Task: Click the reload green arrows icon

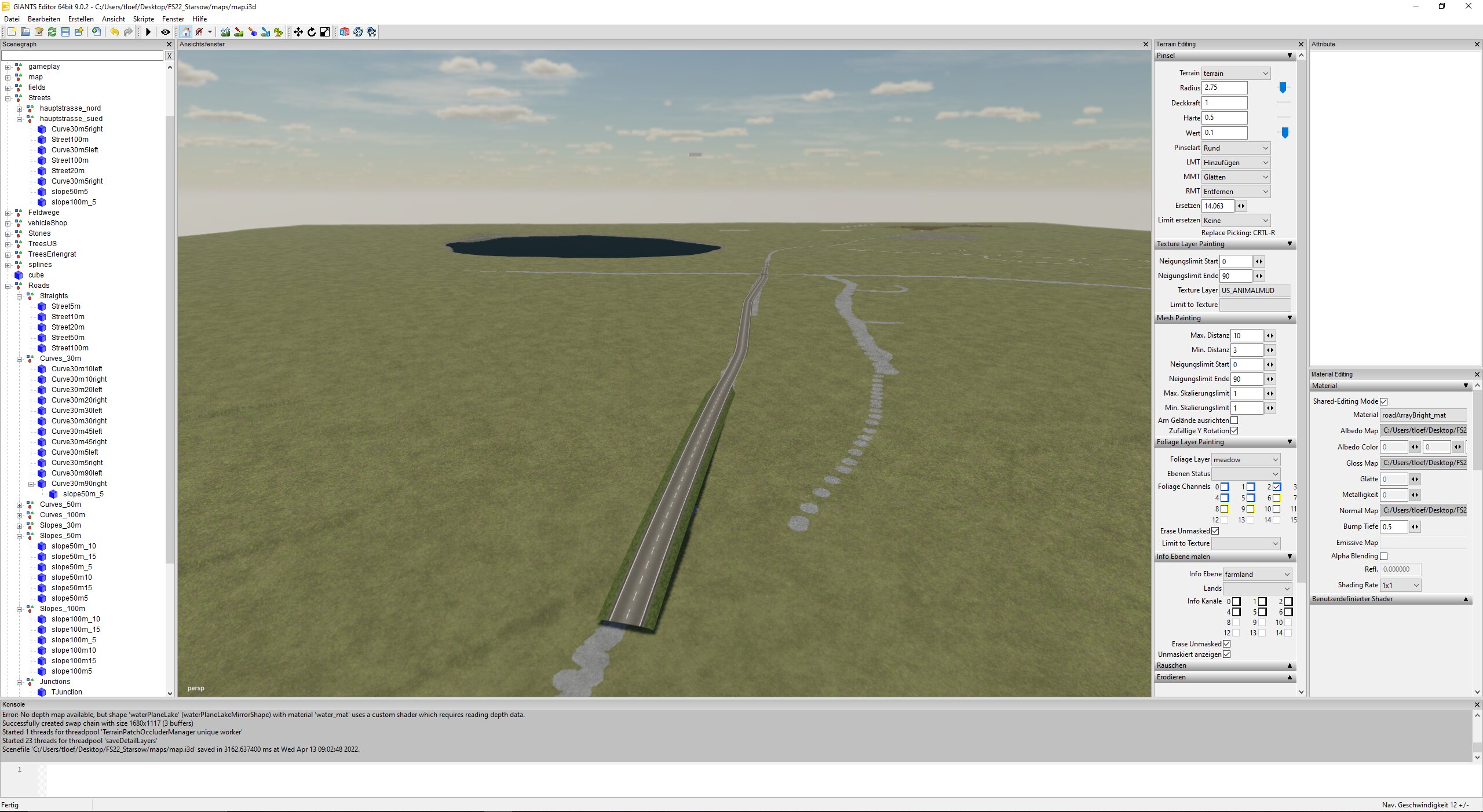Action: pos(52,32)
